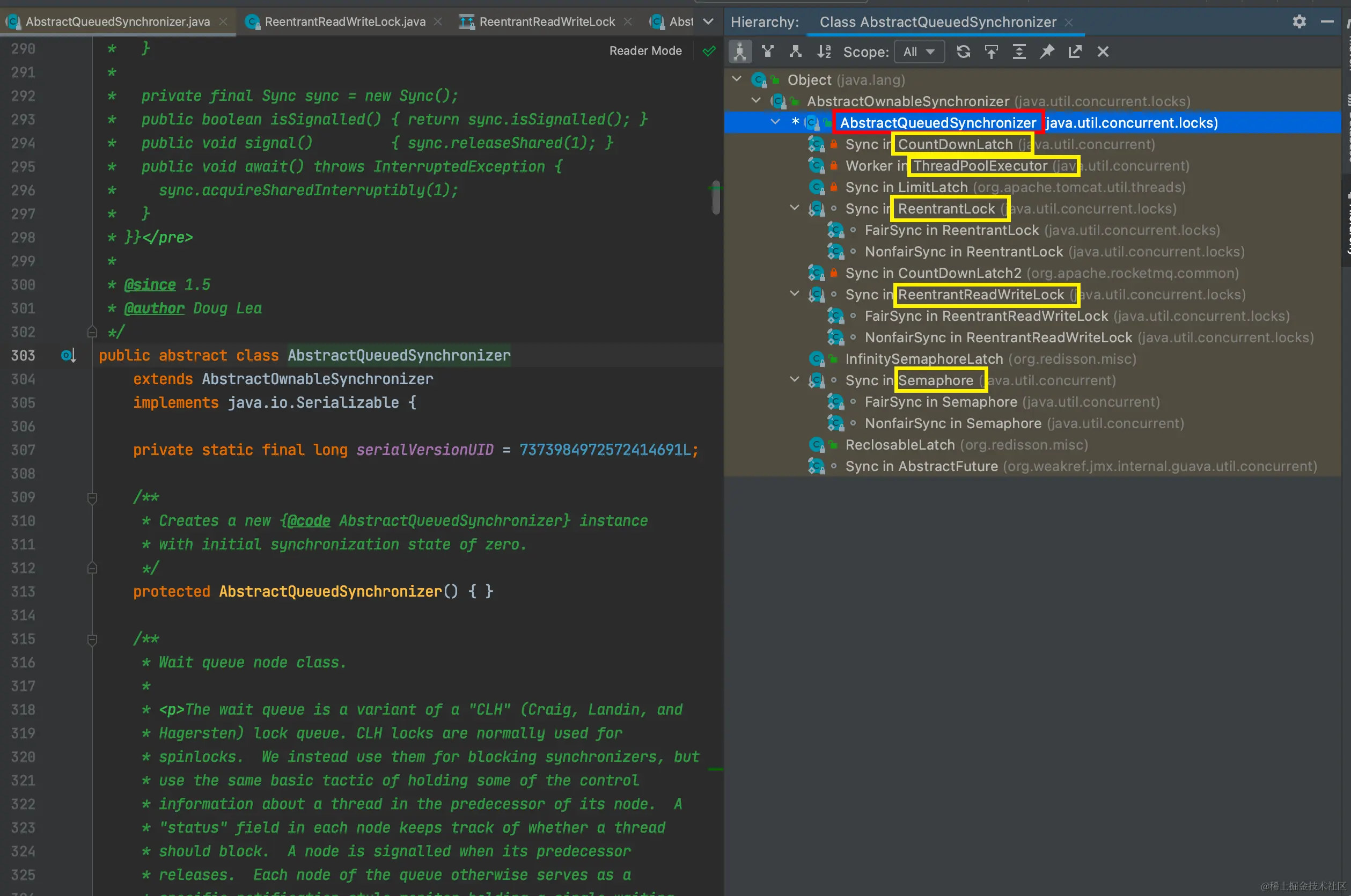This screenshot has width=1351, height=896.
Task: Switch to ReentrantReadWriteLock.java tab
Action: [x=344, y=21]
